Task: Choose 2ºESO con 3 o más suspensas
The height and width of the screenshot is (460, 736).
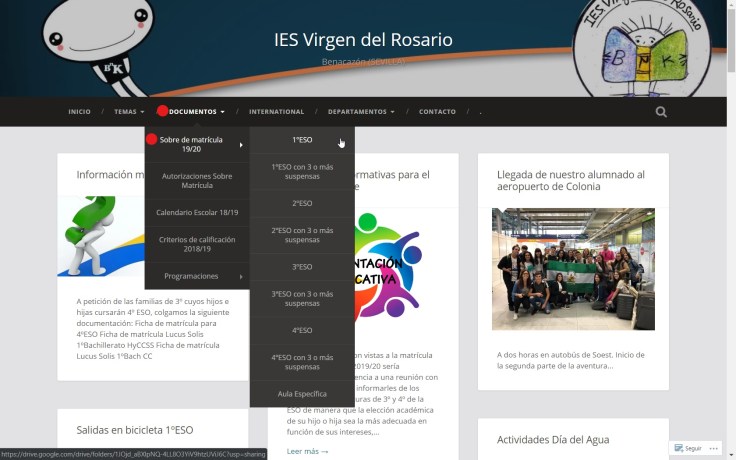Action: coord(302,235)
